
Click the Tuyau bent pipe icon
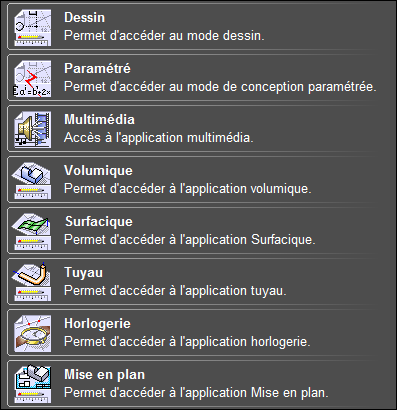point(33,283)
